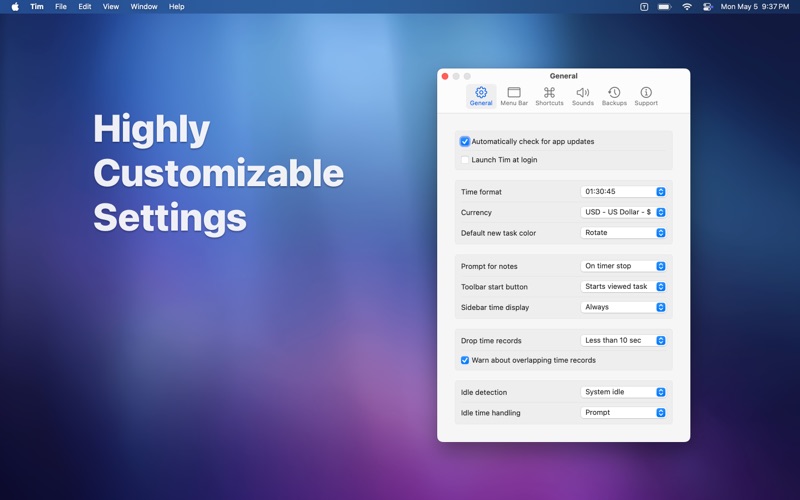
Task: Click the date and time clock
Action: click(x=755, y=7)
